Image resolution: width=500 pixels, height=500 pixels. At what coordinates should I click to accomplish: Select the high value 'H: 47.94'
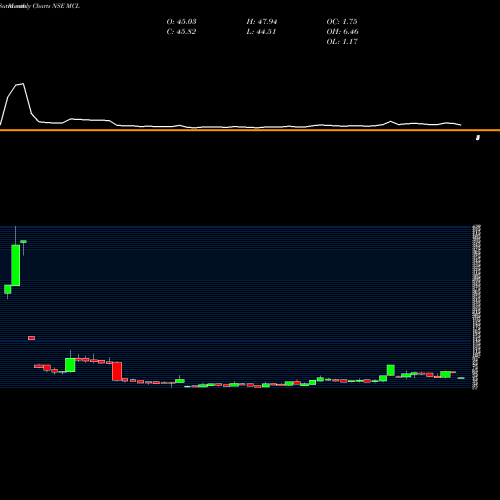[262, 22]
